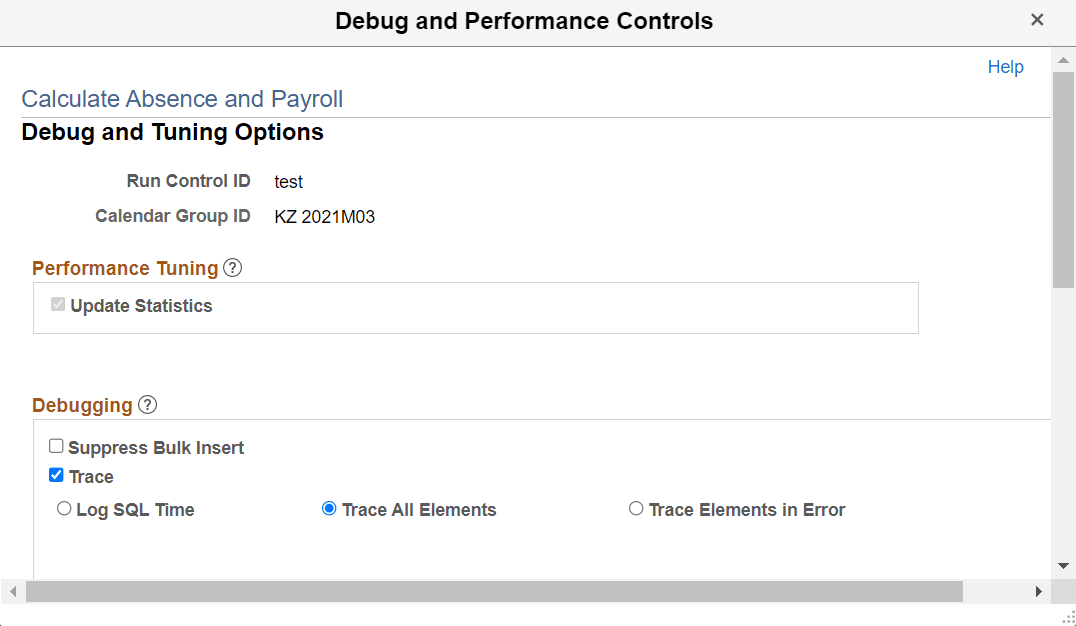The image size is (1076, 626).
Task: Close the Debug and Performance Controls dialog
Action: 1037,19
